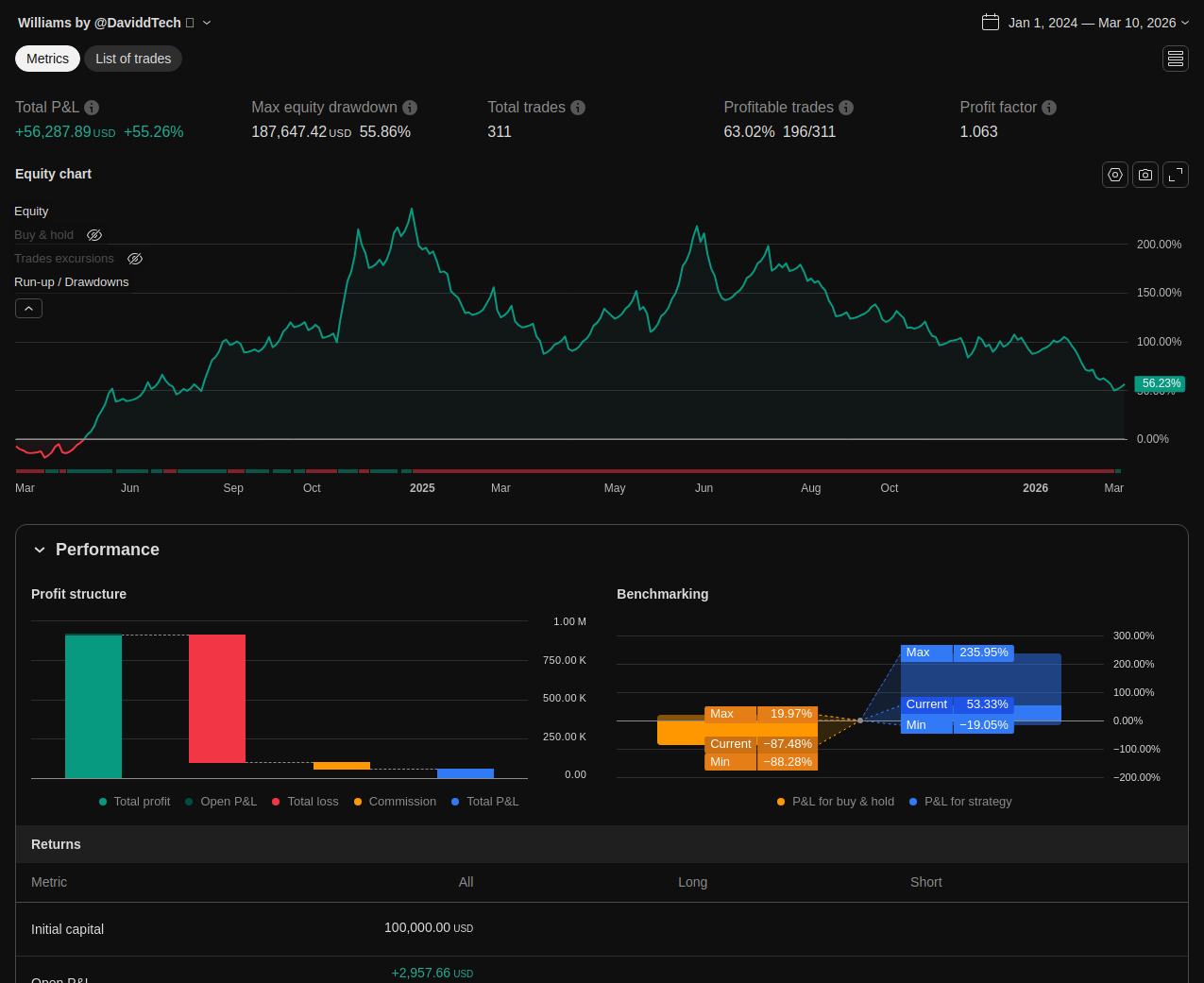Show the Trades excursions series
This screenshot has height=983, width=1204.
(x=135, y=259)
